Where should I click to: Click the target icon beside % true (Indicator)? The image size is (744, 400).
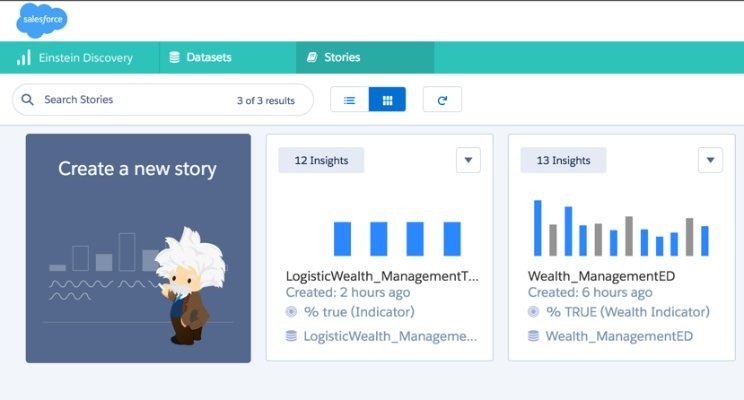click(291, 312)
